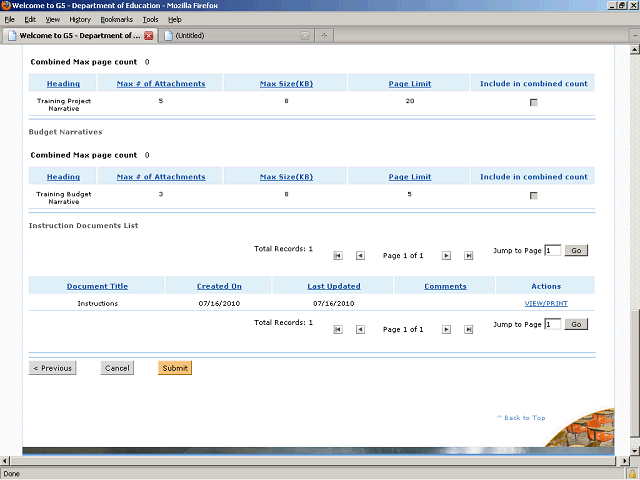
Task: Open the Edit menu
Action: pos(30,19)
